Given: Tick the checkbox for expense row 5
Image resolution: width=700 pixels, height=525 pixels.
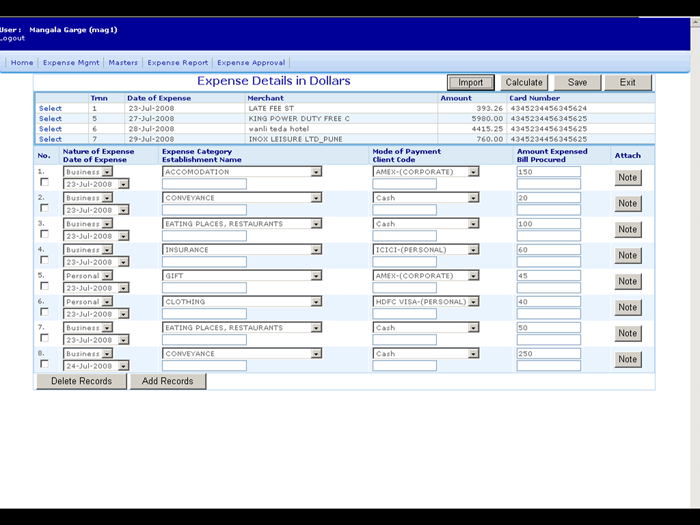Looking at the screenshot, I should pos(44,286).
